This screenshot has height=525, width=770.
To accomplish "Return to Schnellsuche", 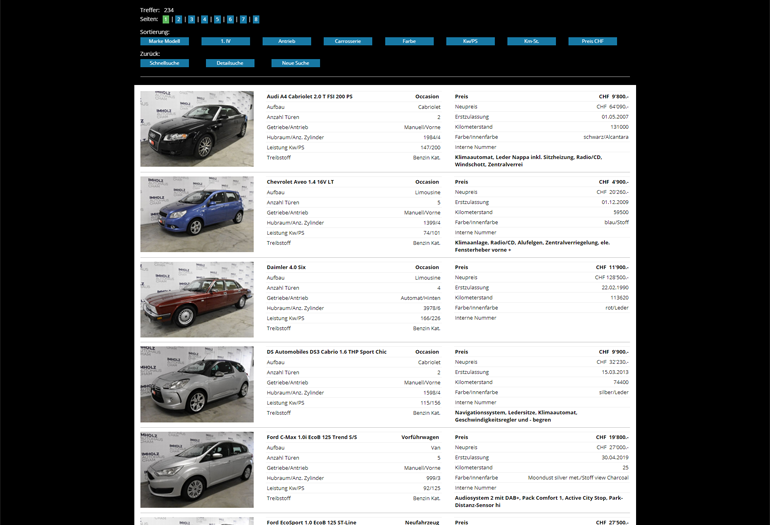I will point(165,63).
